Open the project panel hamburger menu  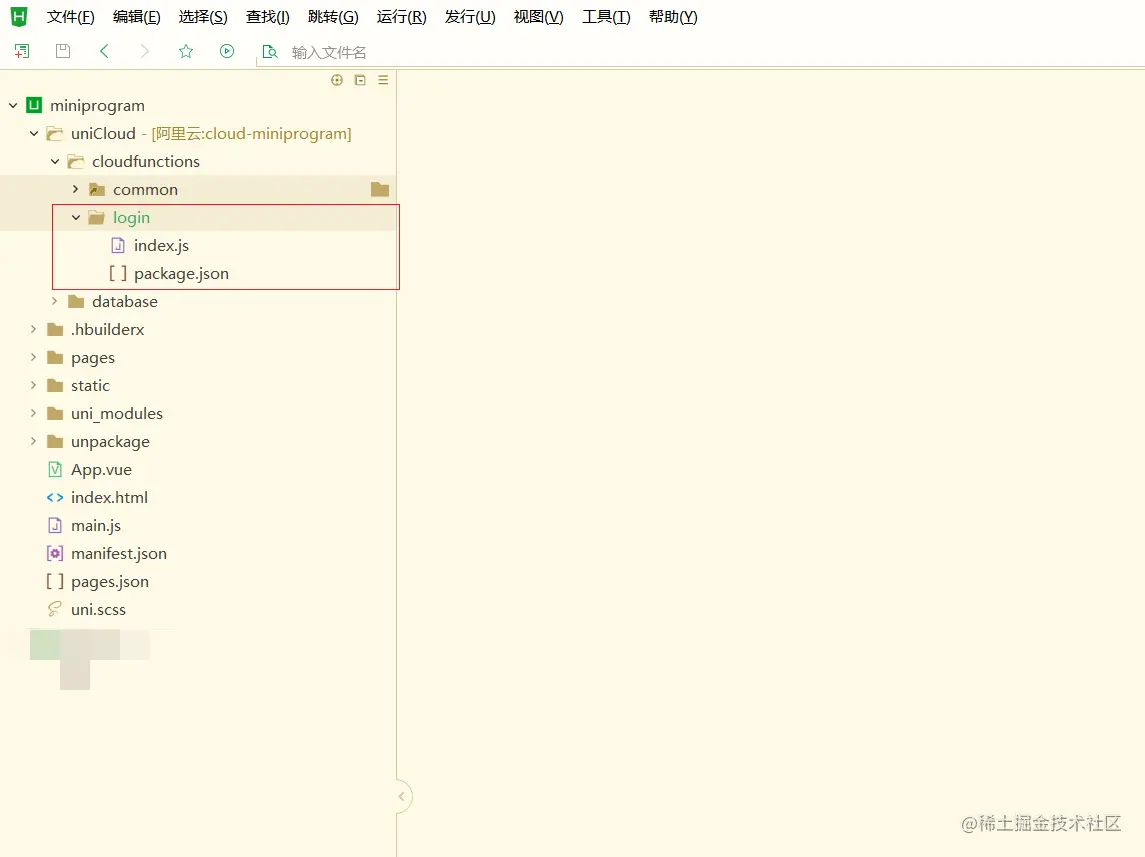coord(383,80)
